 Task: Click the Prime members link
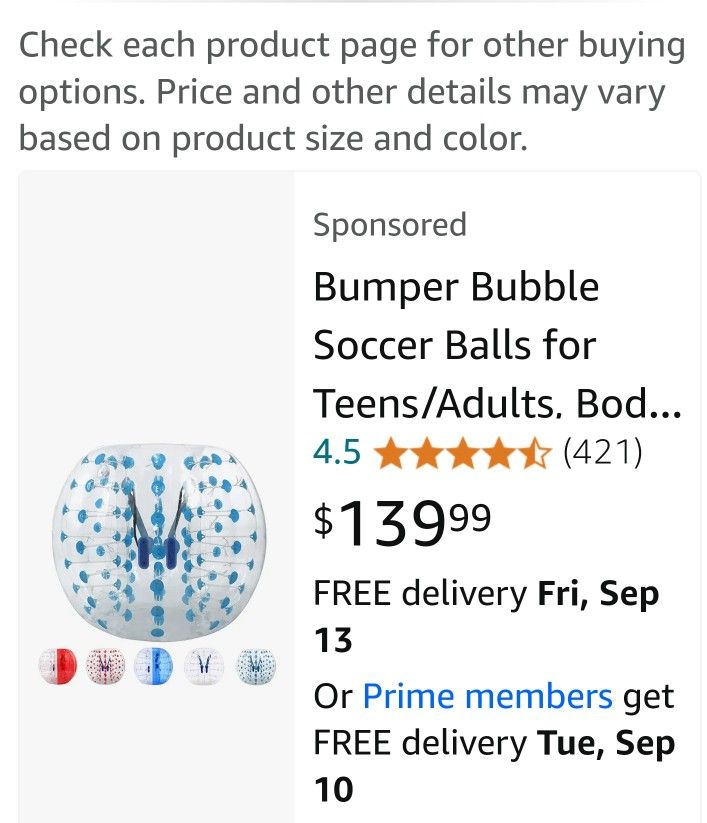point(487,696)
